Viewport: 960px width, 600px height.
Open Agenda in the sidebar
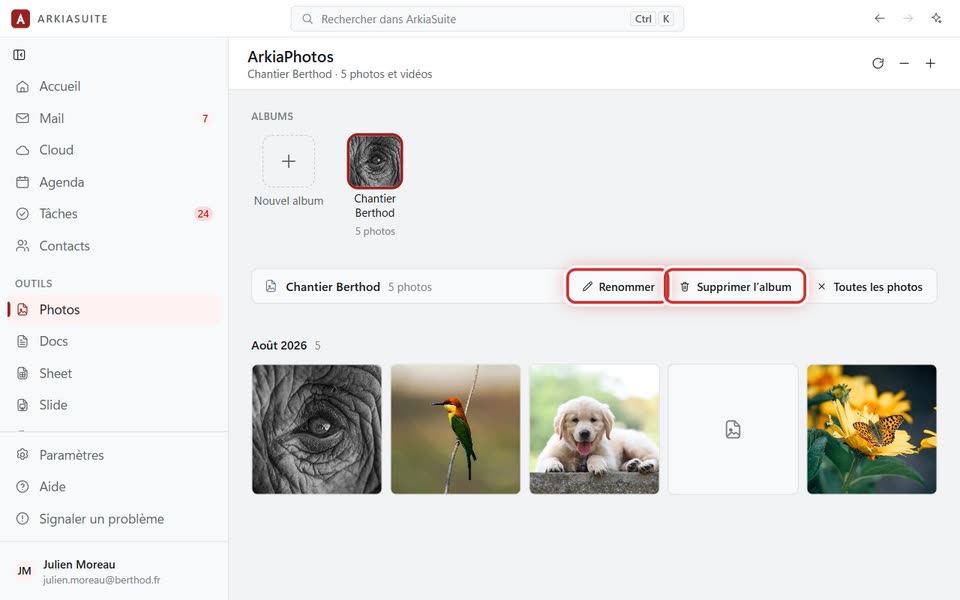tap(114, 182)
